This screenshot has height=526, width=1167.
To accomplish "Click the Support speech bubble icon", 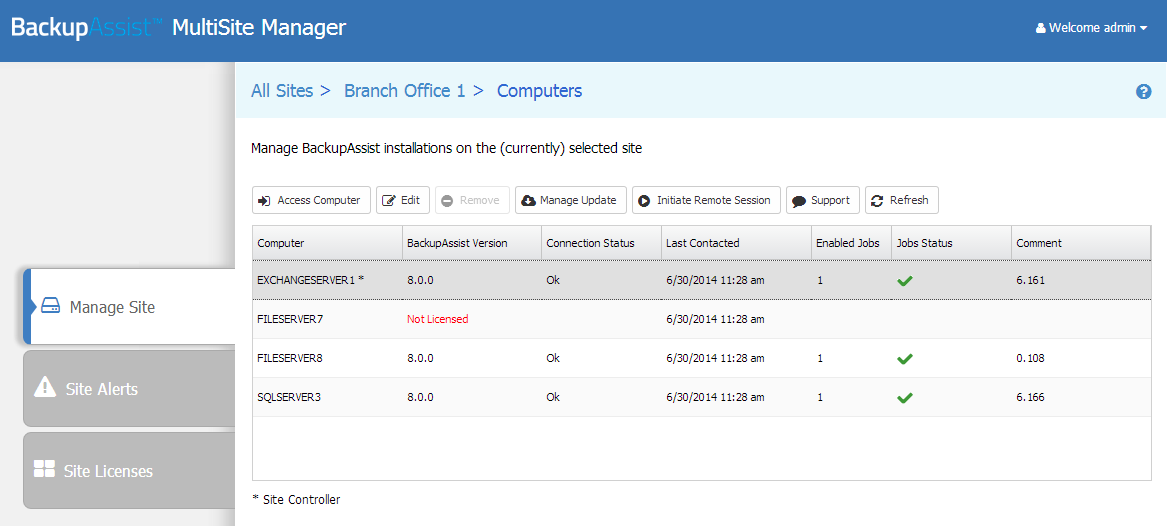I will [x=799, y=201].
